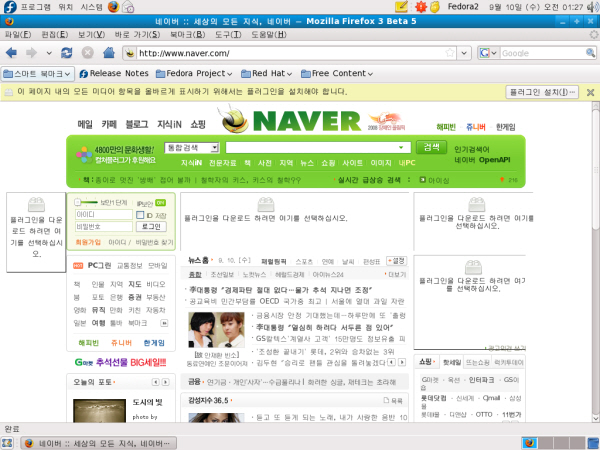Click the Firefox taskbar window button
Viewport: 600px width, 450px height.
[x=99, y=443]
